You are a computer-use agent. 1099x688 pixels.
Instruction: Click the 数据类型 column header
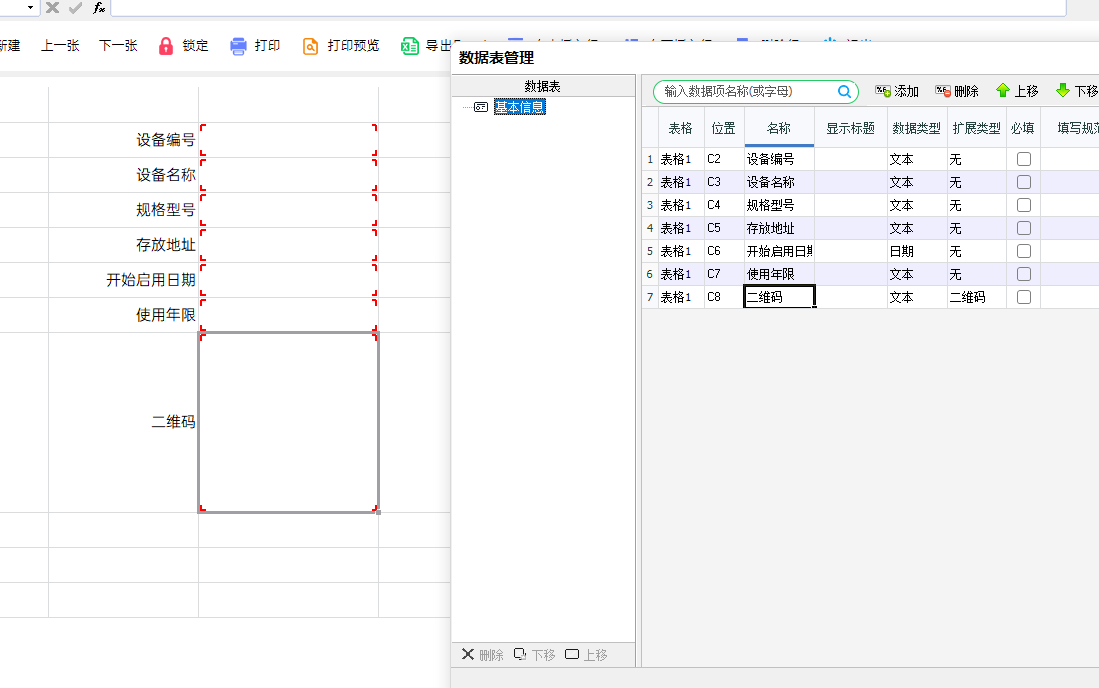pos(917,128)
